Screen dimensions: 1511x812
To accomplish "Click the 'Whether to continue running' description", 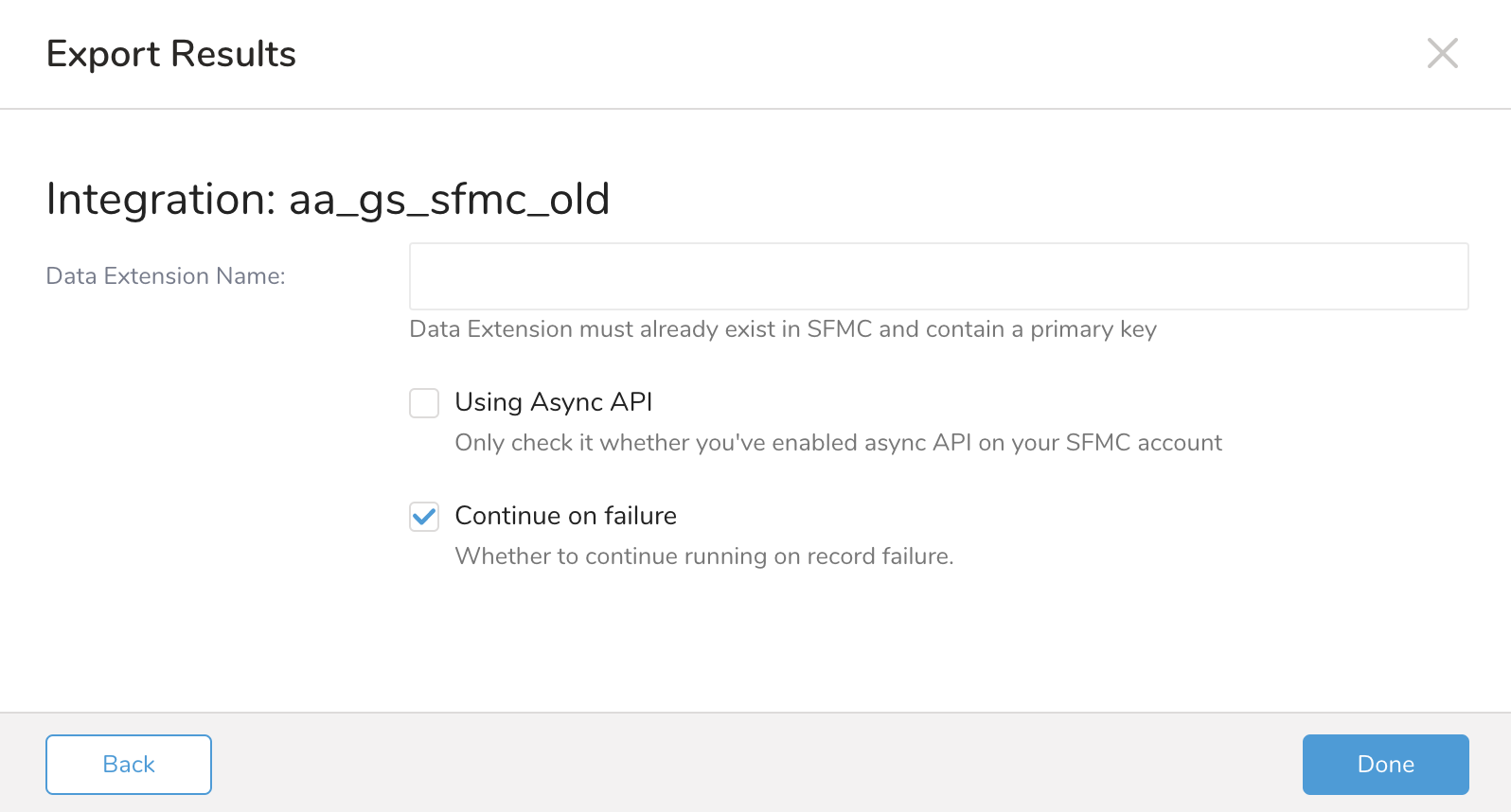I will click(703, 556).
